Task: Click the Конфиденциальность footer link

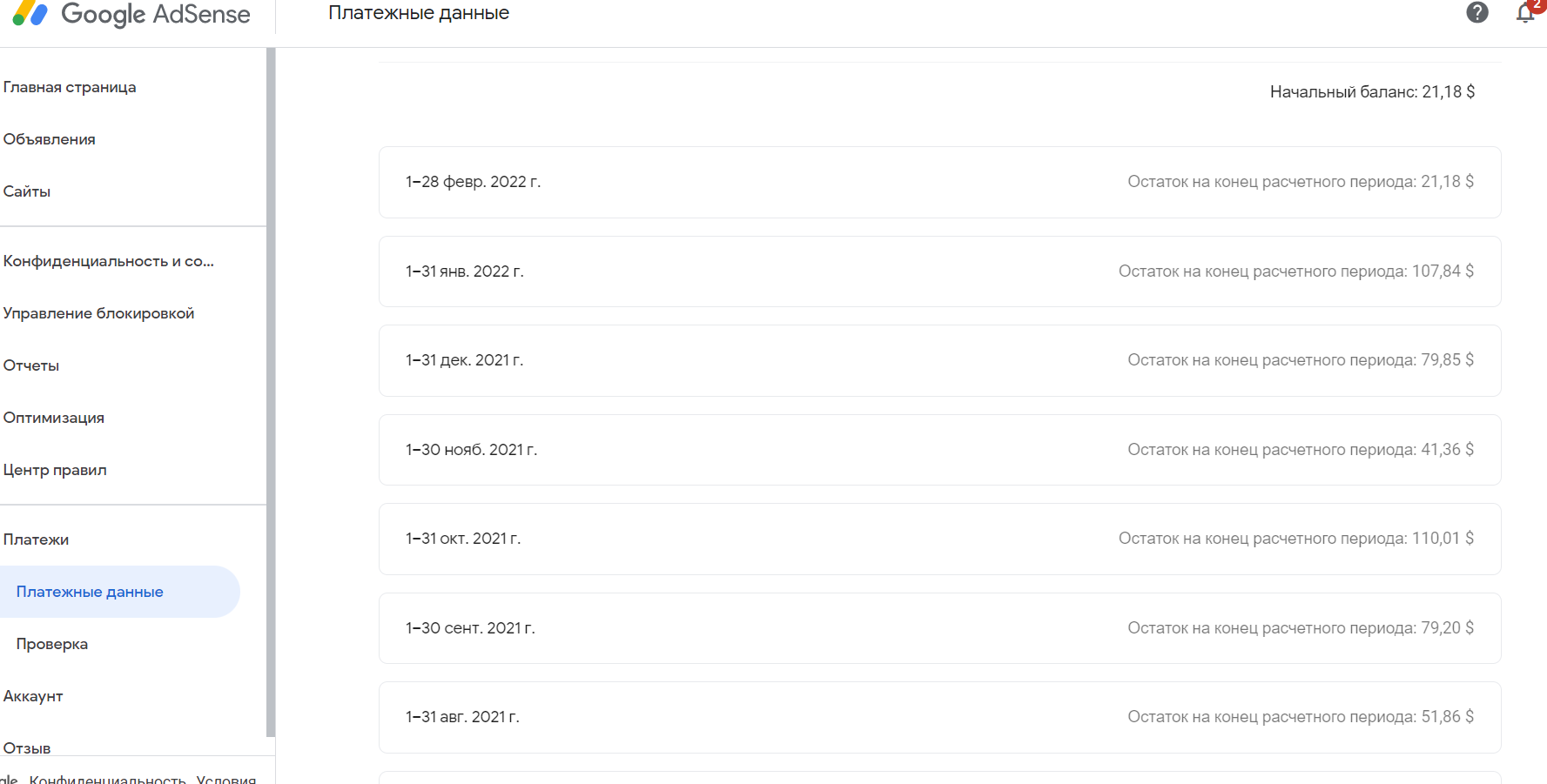Action: [x=107, y=778]
